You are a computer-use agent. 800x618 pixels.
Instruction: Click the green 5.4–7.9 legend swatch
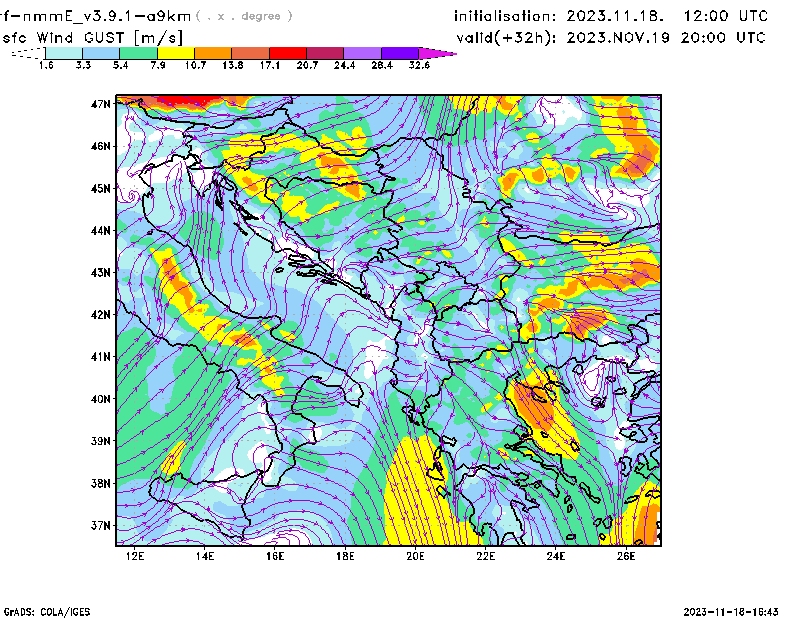[x=138, y=53]
